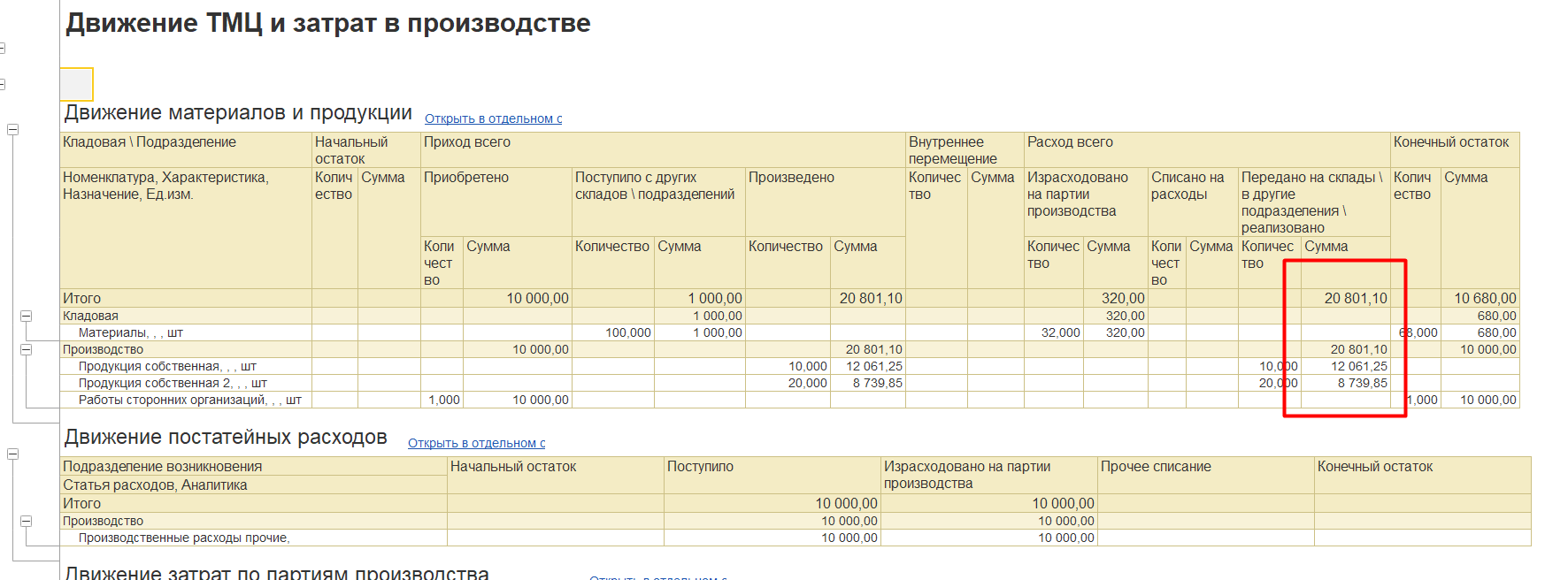The image size is (1568, 580).
Task: Select the empty highlighted cell below the report title
Action: (x=76, y=84)
